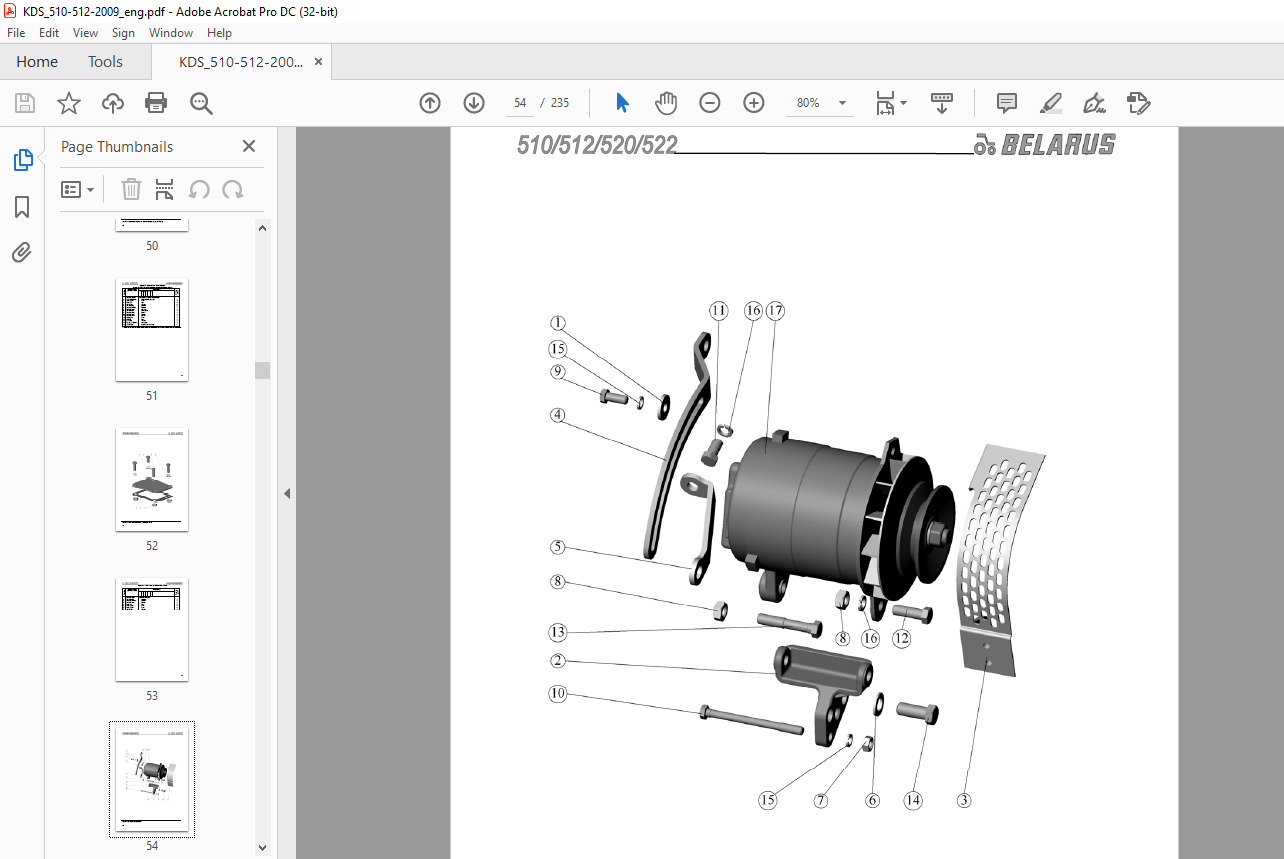Image resolution: width=1284 pixels, height=859 pixels.
Task: Click the thumbnails scrollbar down arrow
Action: point(263,848)
